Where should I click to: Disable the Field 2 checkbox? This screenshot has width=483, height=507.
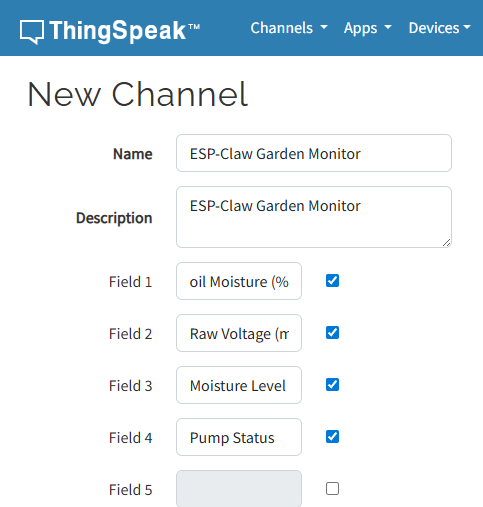click(x=332, y=333)
